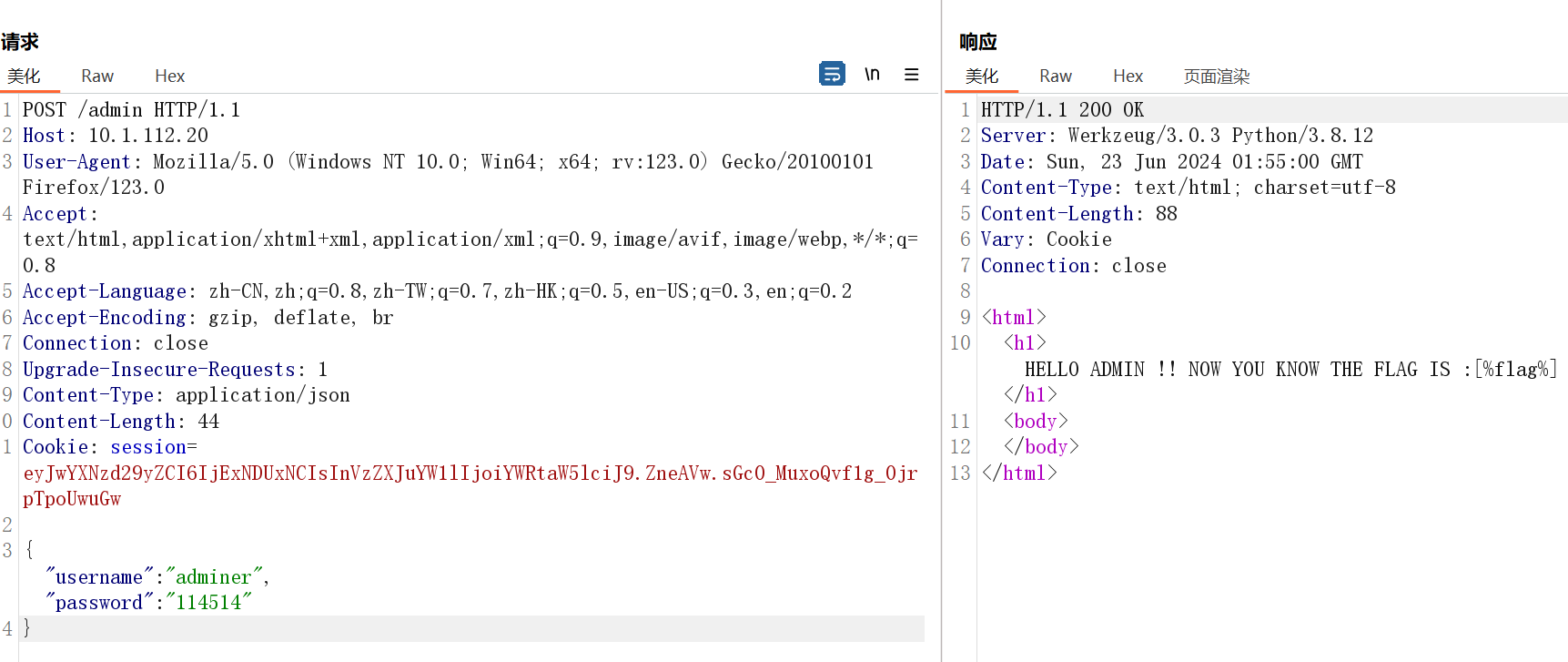Switch to the request Hex tab

click(x=169, y=76)
